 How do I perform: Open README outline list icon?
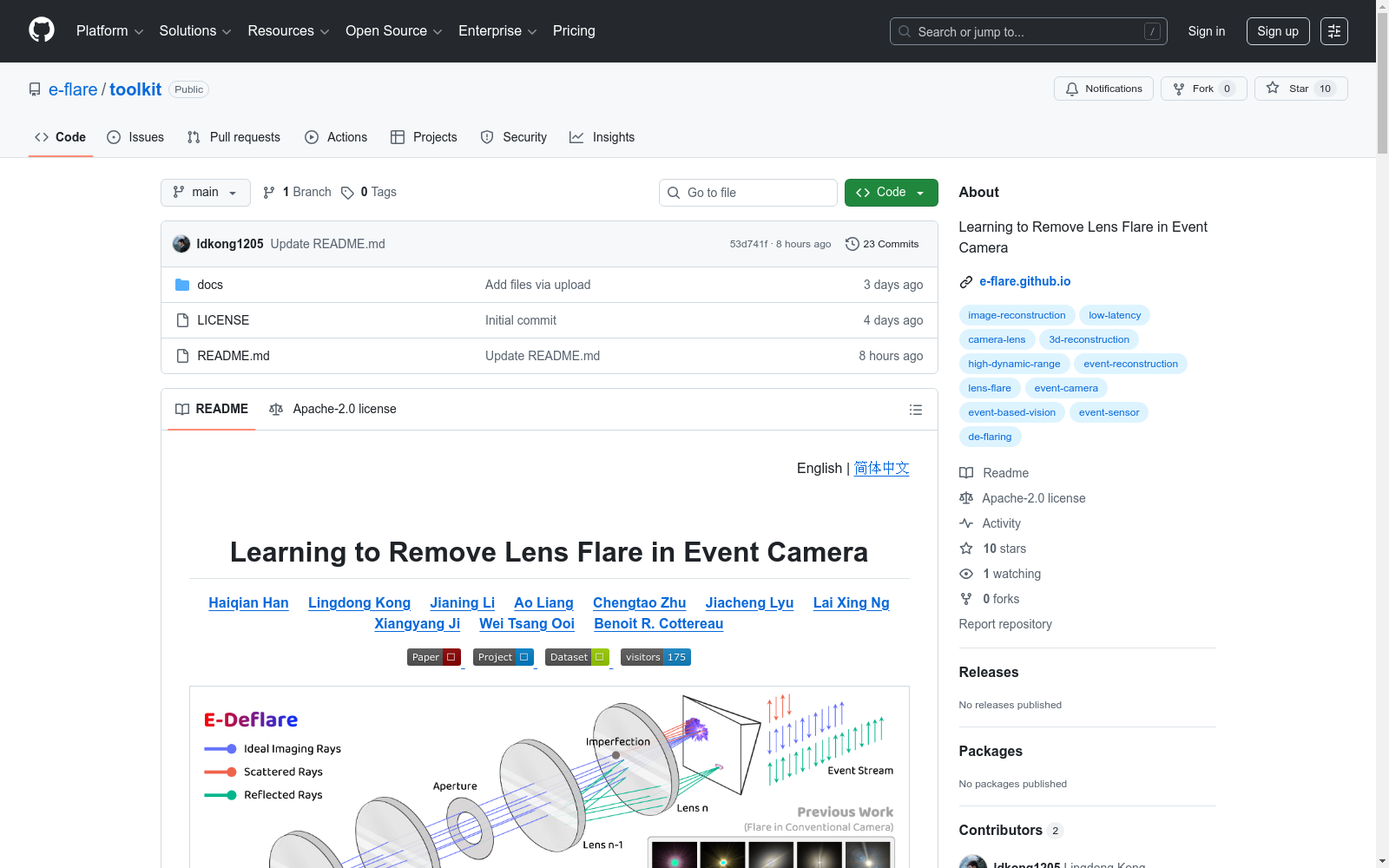point(915,410)
